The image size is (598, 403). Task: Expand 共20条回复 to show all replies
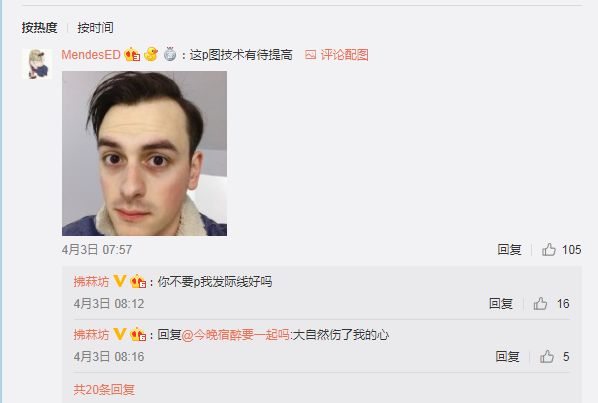click(x=104, y=389)
